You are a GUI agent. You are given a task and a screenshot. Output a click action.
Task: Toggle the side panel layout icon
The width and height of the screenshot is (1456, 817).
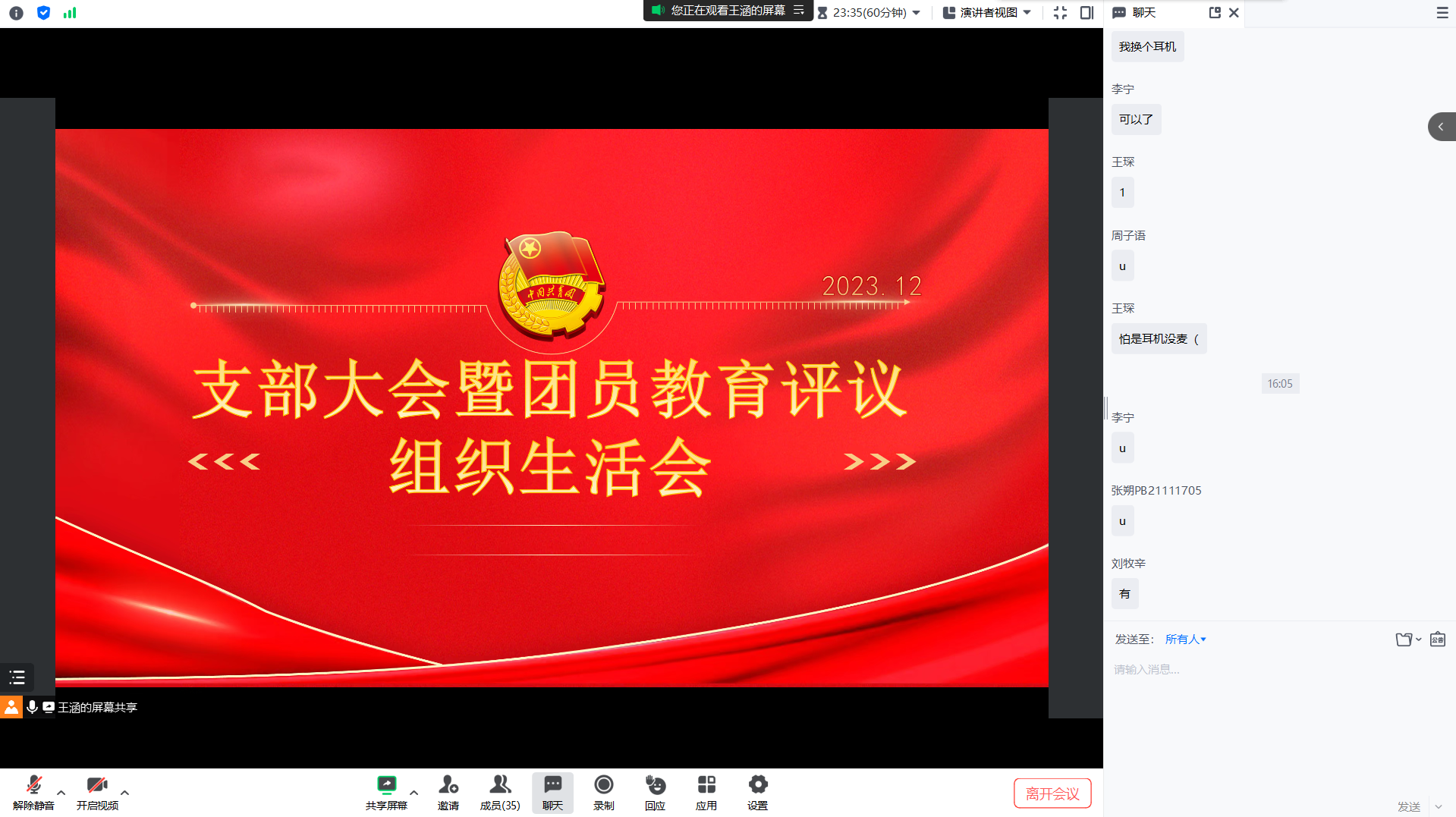1086,13
